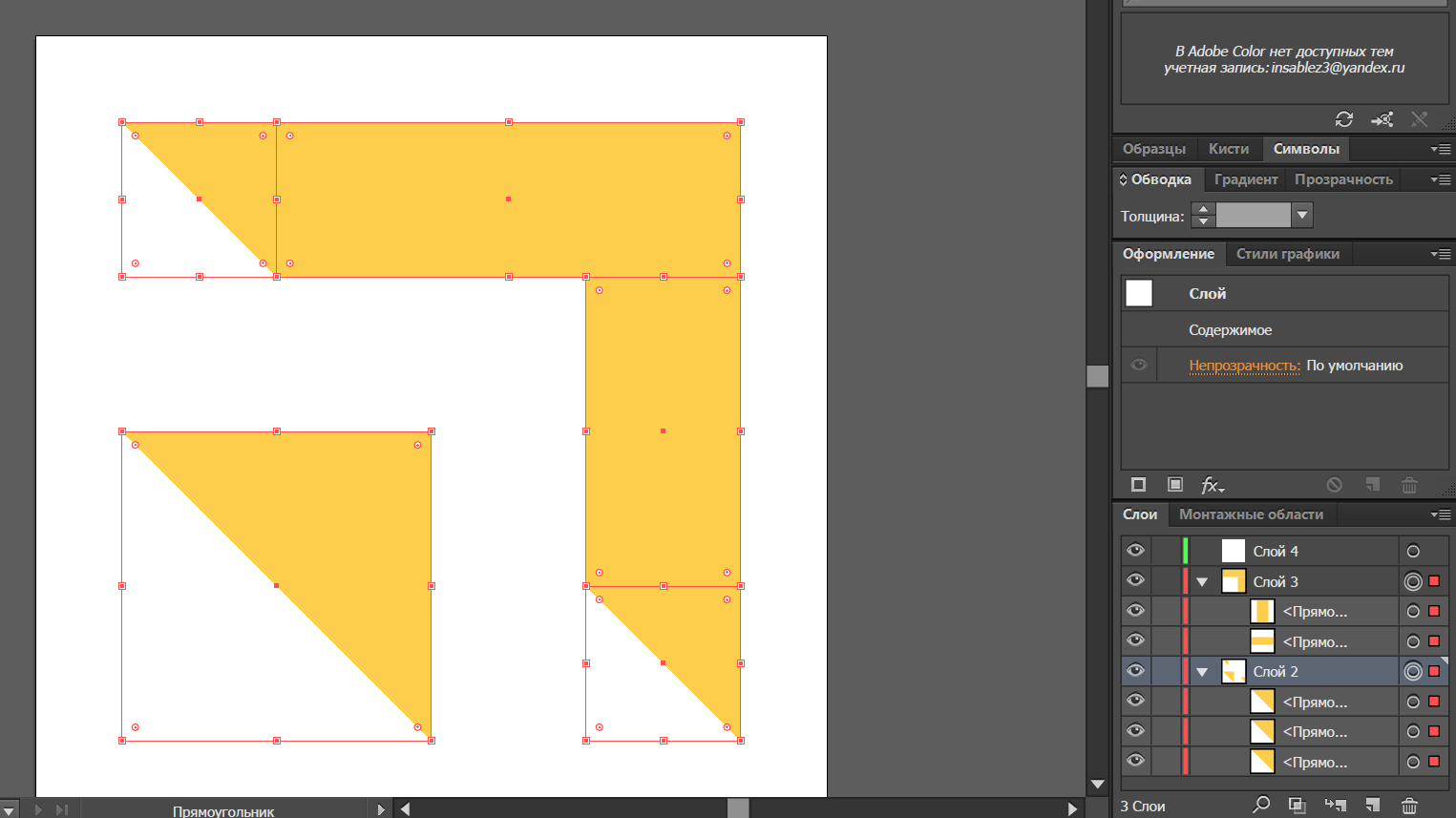Hide second rectangle sublayer under Слой 3

coord(1135,640)
